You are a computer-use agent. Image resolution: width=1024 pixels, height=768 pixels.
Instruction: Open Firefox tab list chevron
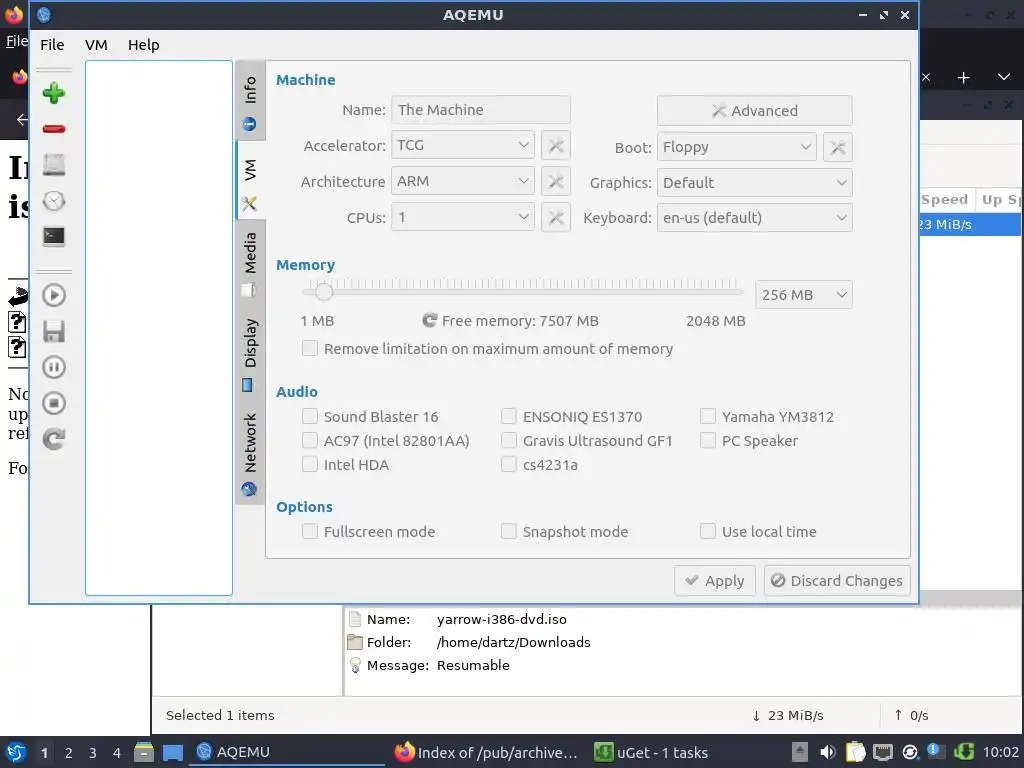[1004, 78]
